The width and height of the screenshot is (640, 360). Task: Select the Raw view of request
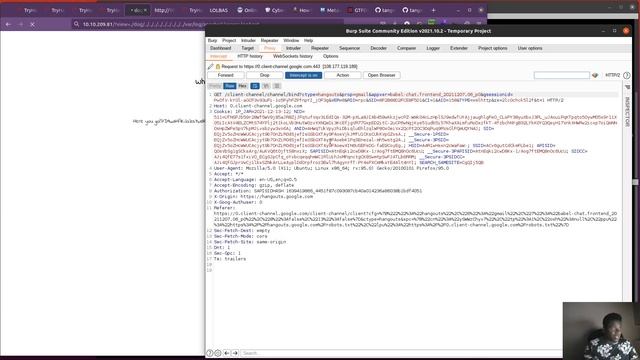[x=230, y=86]
